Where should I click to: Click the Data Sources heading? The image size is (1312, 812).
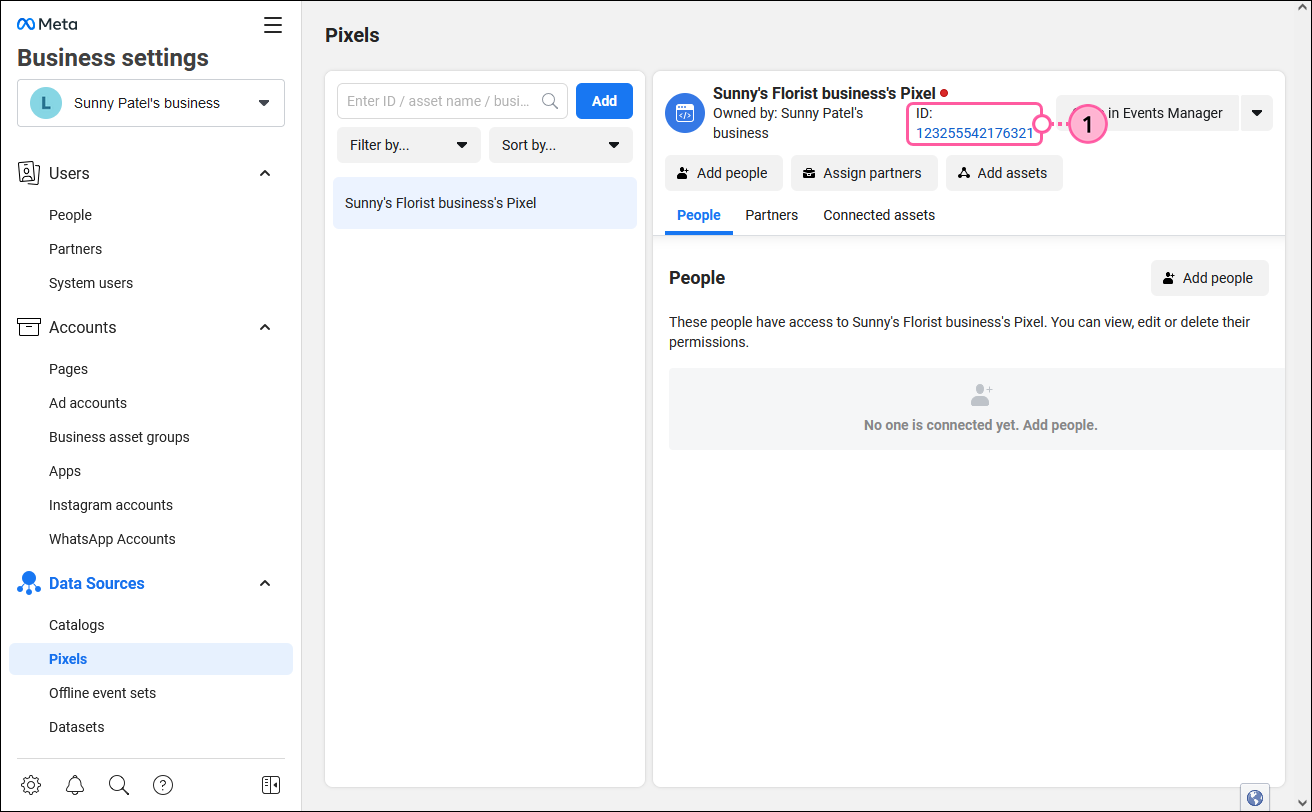pos(97,583)
